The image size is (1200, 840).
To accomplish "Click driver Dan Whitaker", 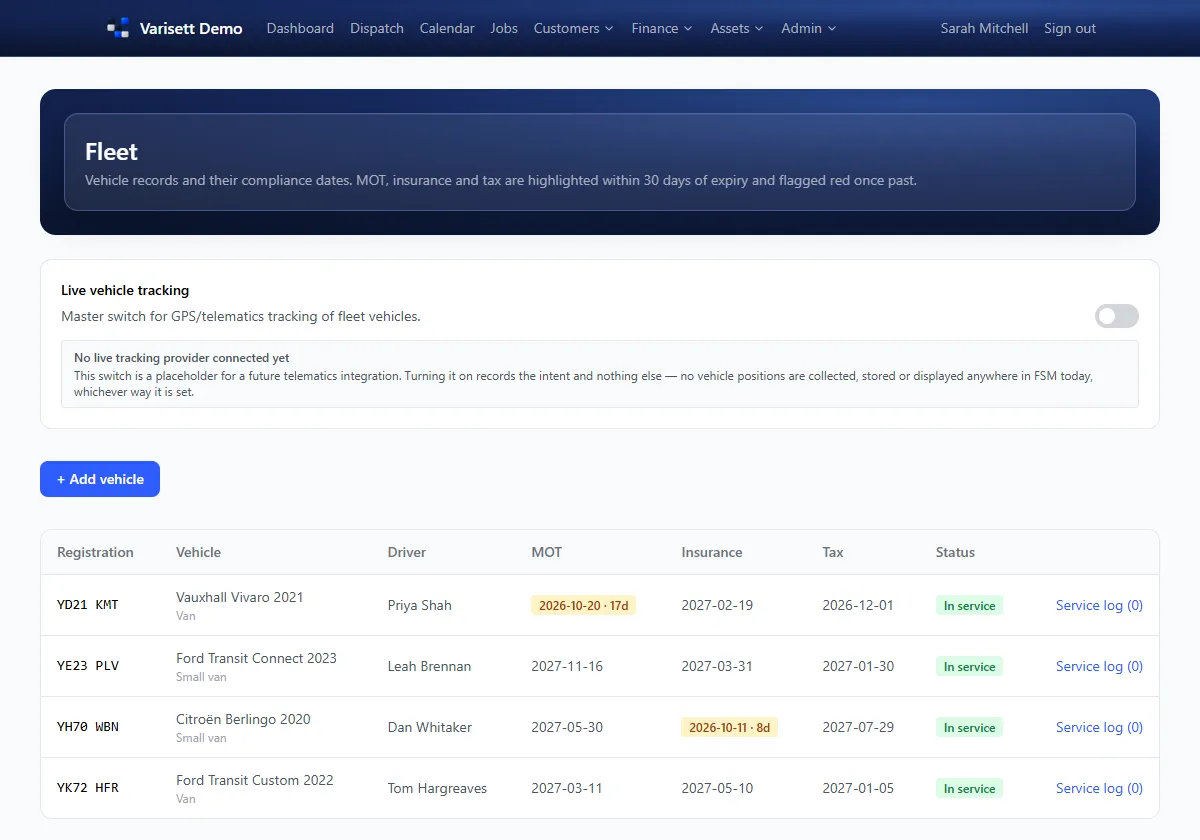I will coord(430,727).
